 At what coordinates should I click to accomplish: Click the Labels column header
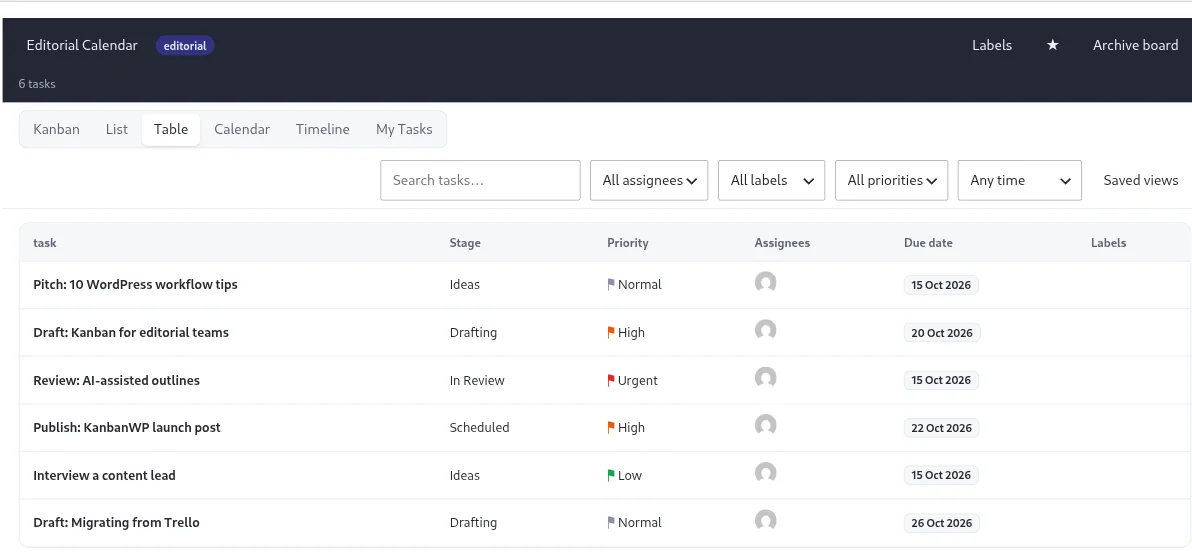point(1108,243)
